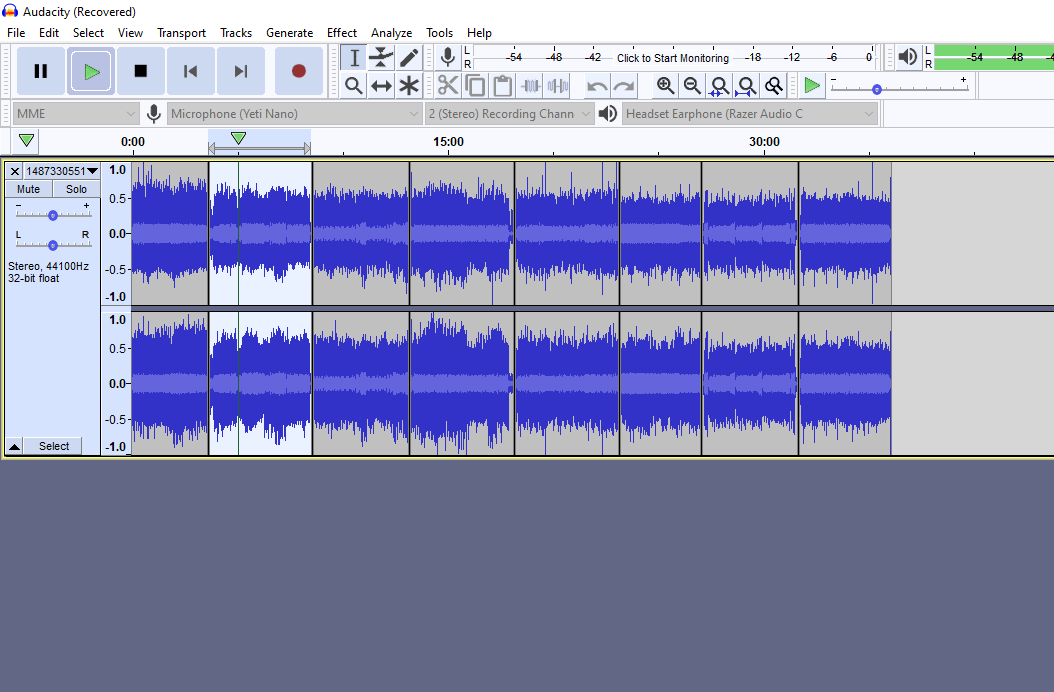Fit selection to width
The height and width of the screenshot is (692, 1054).
tap(719, 85)
